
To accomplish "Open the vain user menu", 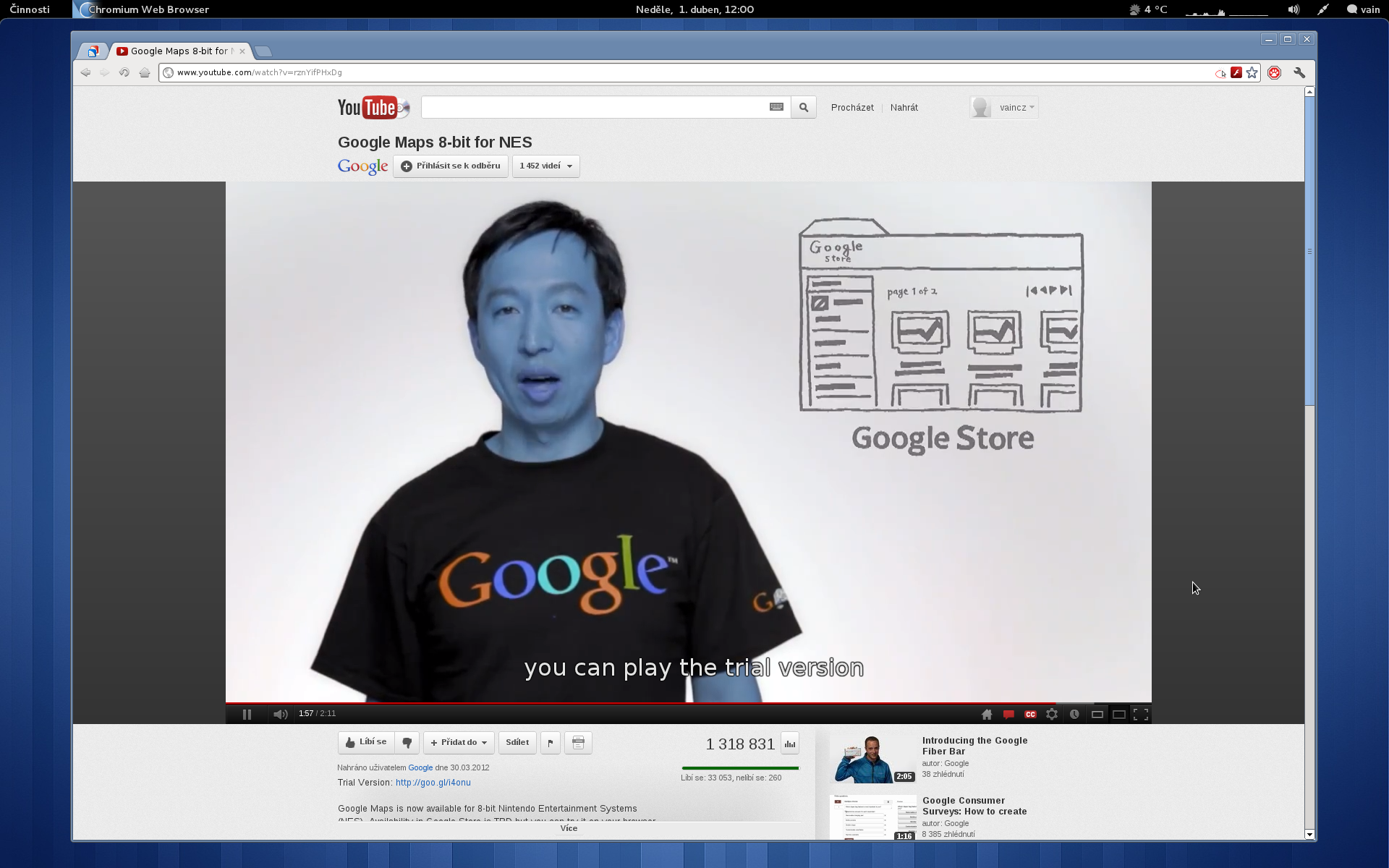I will click(x=1364, y=9).
